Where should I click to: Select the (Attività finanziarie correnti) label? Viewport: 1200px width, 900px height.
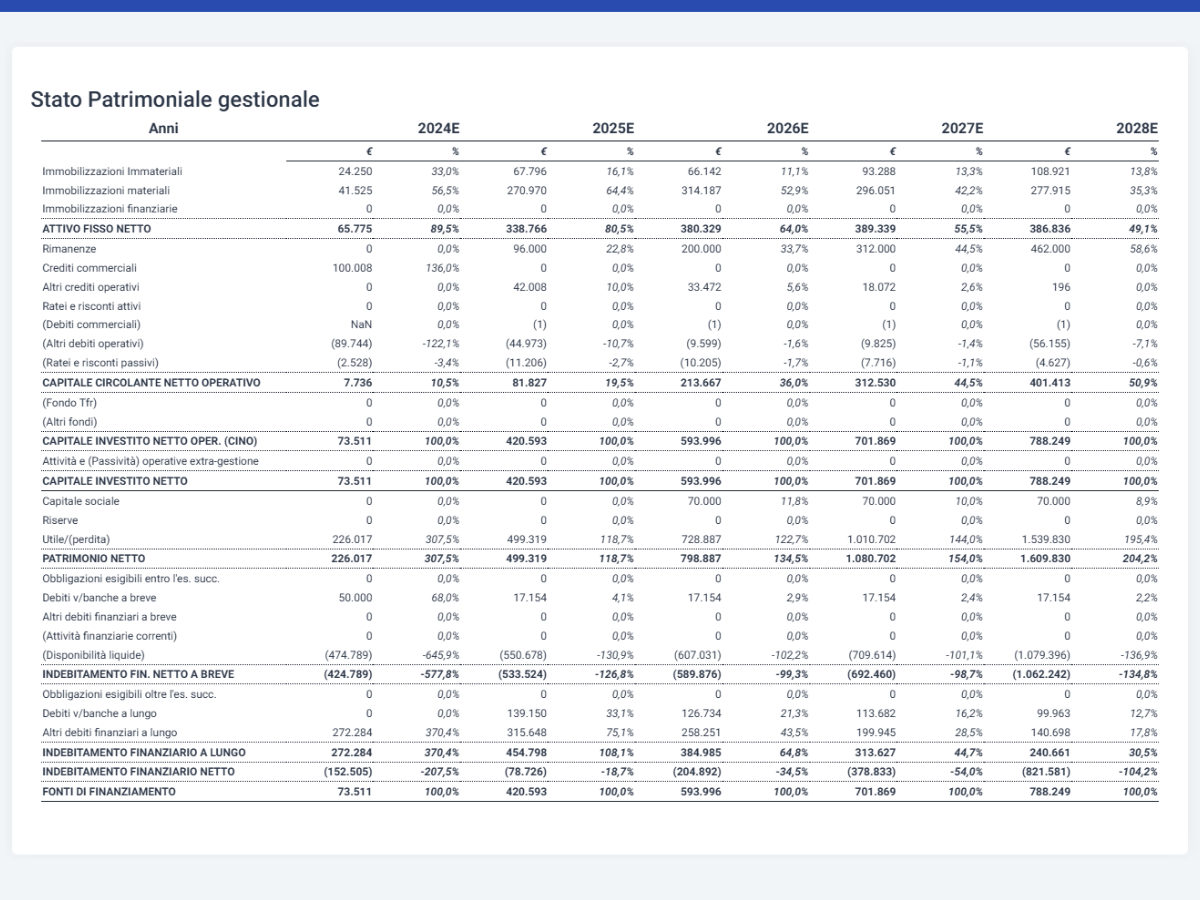pyautogui.click(x=109, y=636)
